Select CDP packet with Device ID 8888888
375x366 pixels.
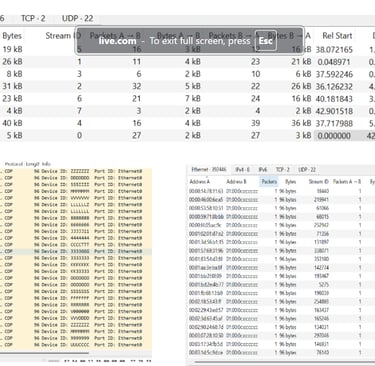[76, 218]
